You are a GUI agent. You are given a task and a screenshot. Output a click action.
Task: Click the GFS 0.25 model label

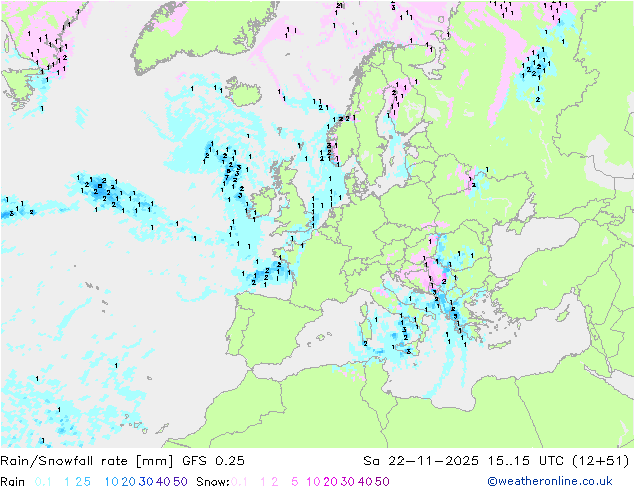[x=213, y=461]
